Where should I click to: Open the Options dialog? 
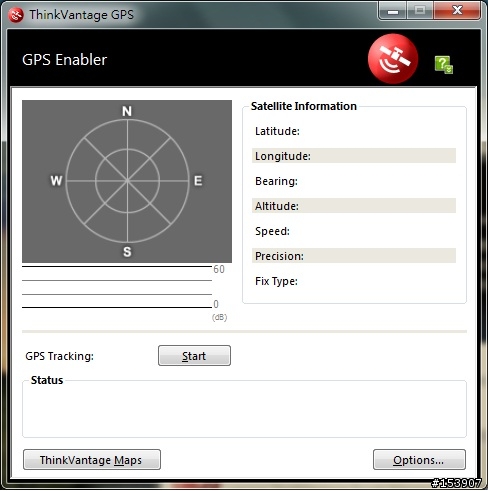click(x=419, y=460)
